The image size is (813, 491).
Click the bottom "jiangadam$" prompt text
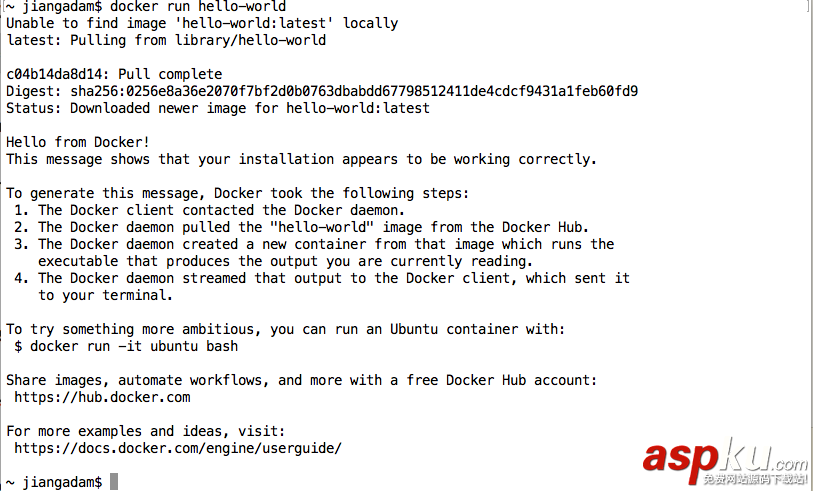[62, 482]
